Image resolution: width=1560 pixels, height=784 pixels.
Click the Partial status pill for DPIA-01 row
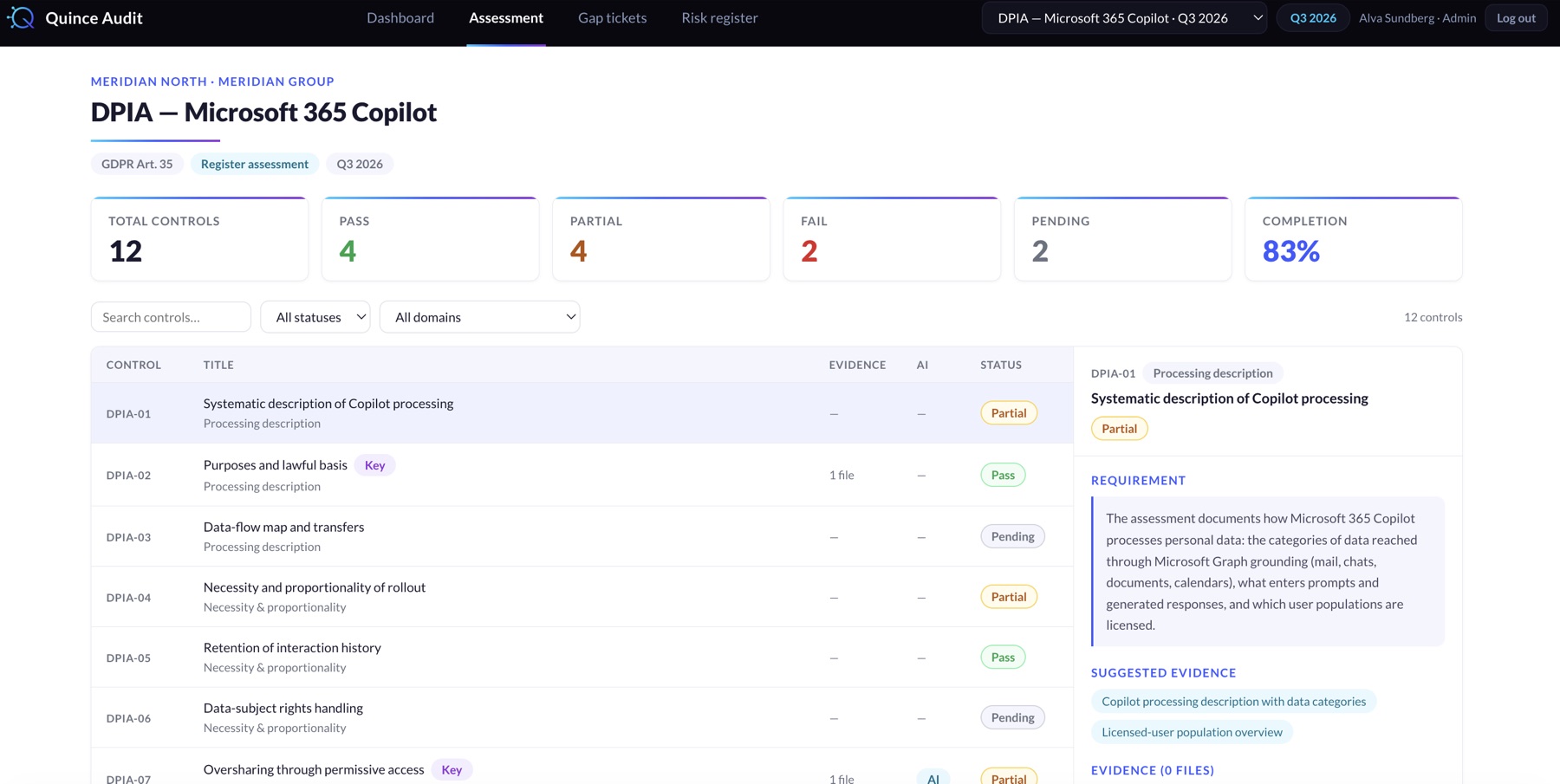click(1009, 413)
